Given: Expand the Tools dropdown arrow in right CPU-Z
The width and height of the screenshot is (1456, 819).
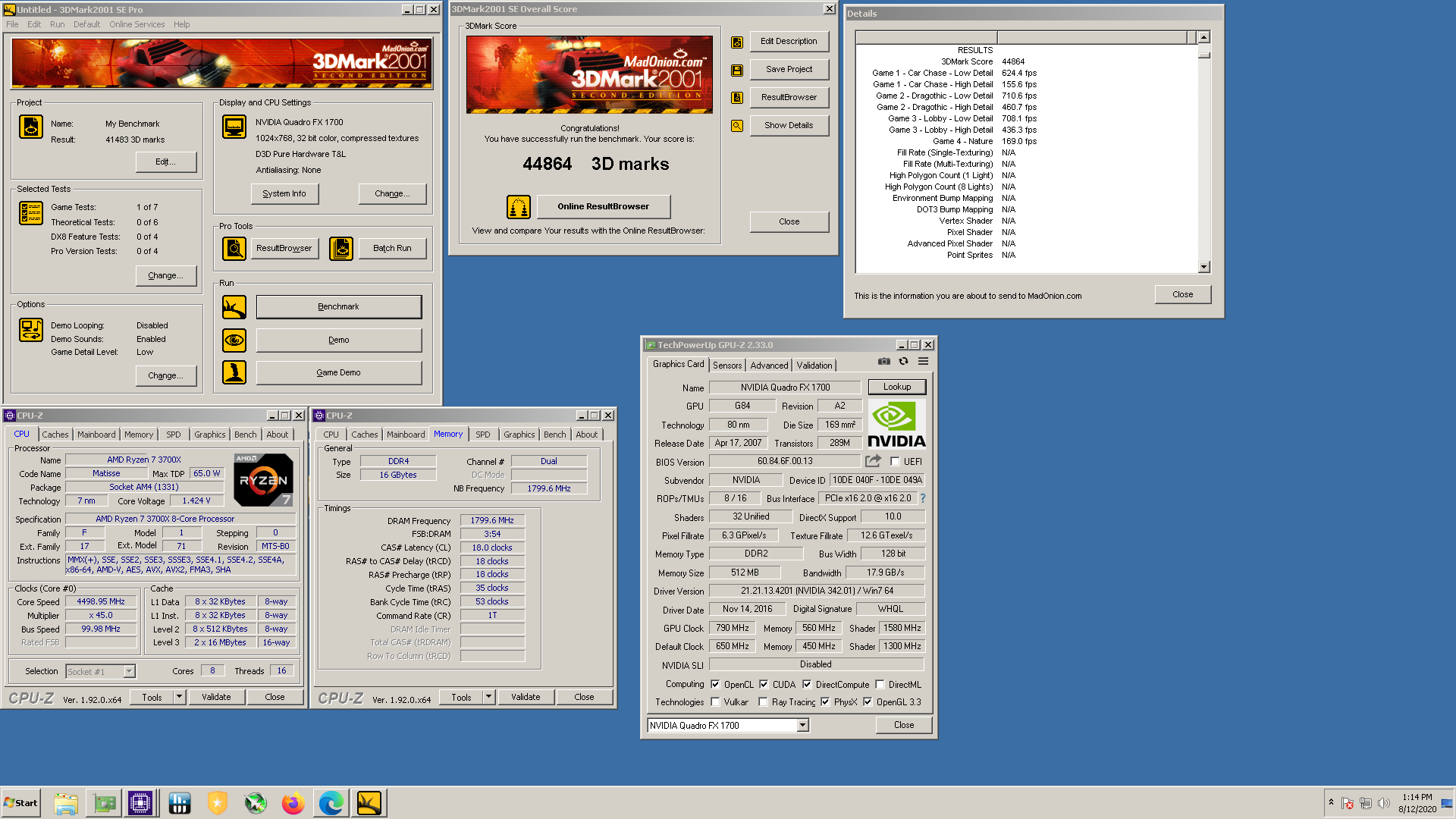Looking at the screenshot, I should (489, 697).
